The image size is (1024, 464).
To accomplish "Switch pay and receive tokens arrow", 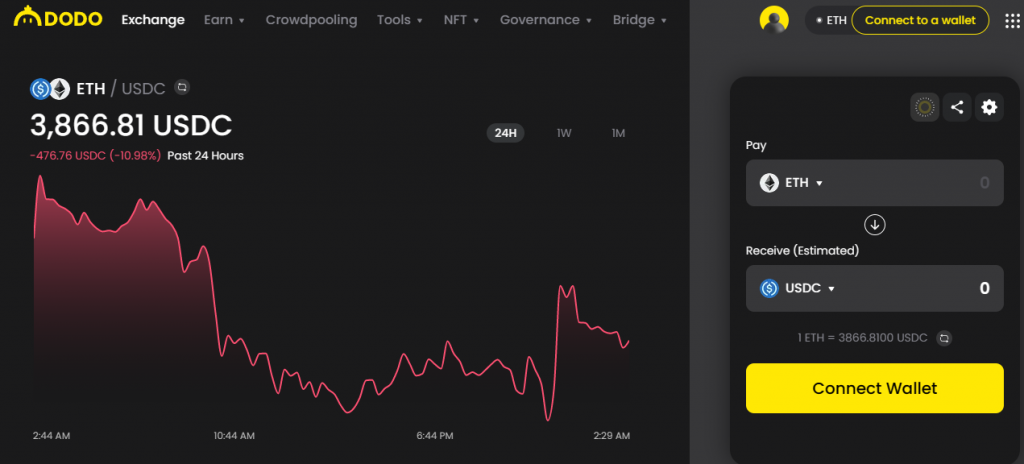I will click(x=875, y=225).
